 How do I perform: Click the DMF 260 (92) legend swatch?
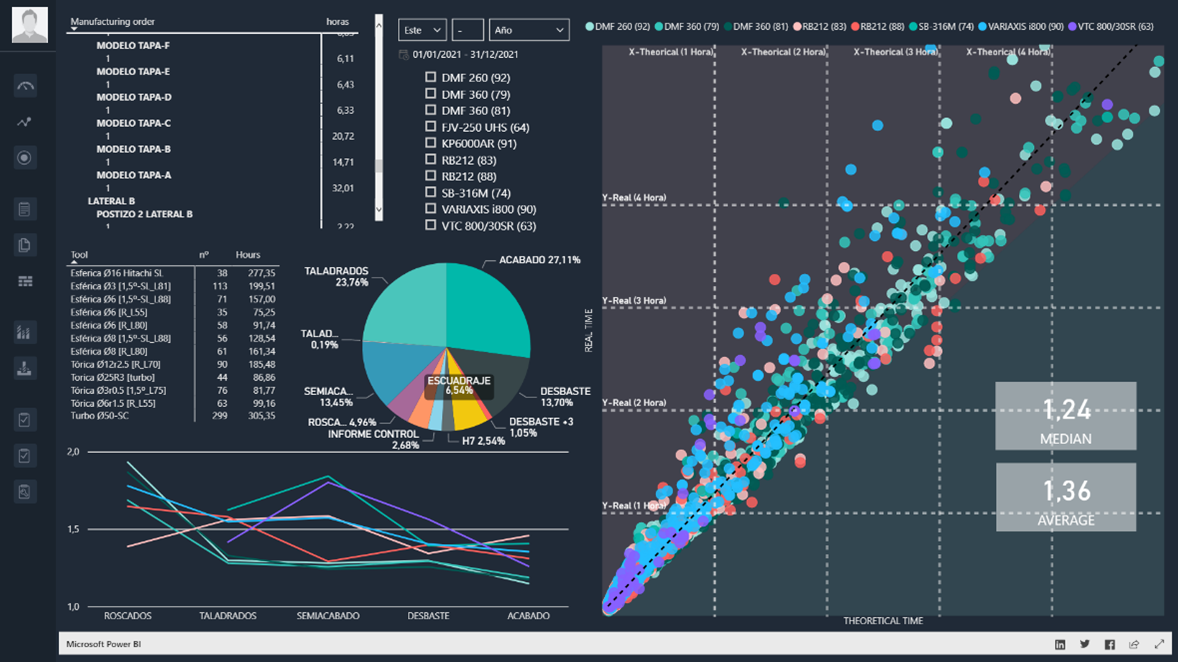[590, 26]
